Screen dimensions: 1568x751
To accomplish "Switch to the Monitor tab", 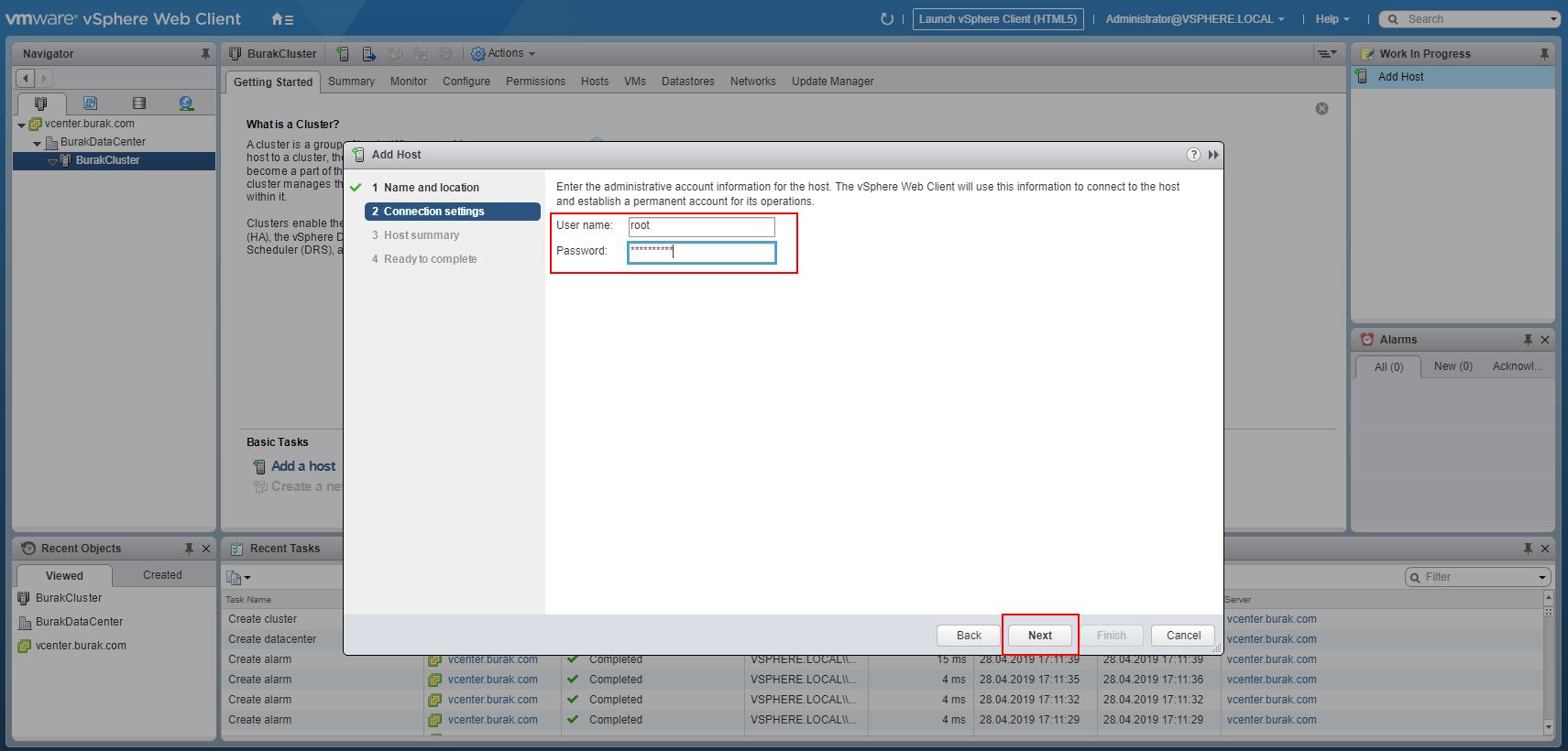I will (409, 82).
